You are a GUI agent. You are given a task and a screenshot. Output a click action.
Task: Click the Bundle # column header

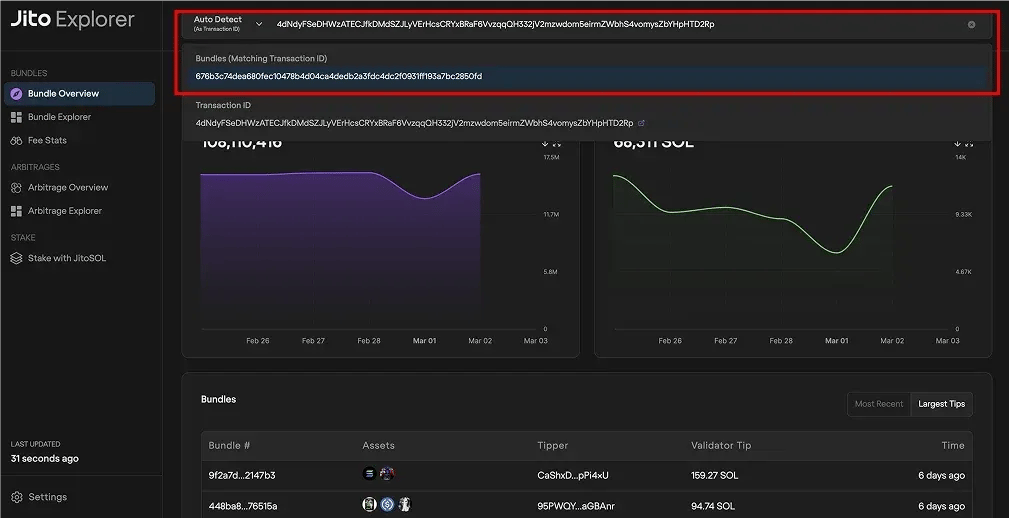pyautogui.click(x=229, y=445)
